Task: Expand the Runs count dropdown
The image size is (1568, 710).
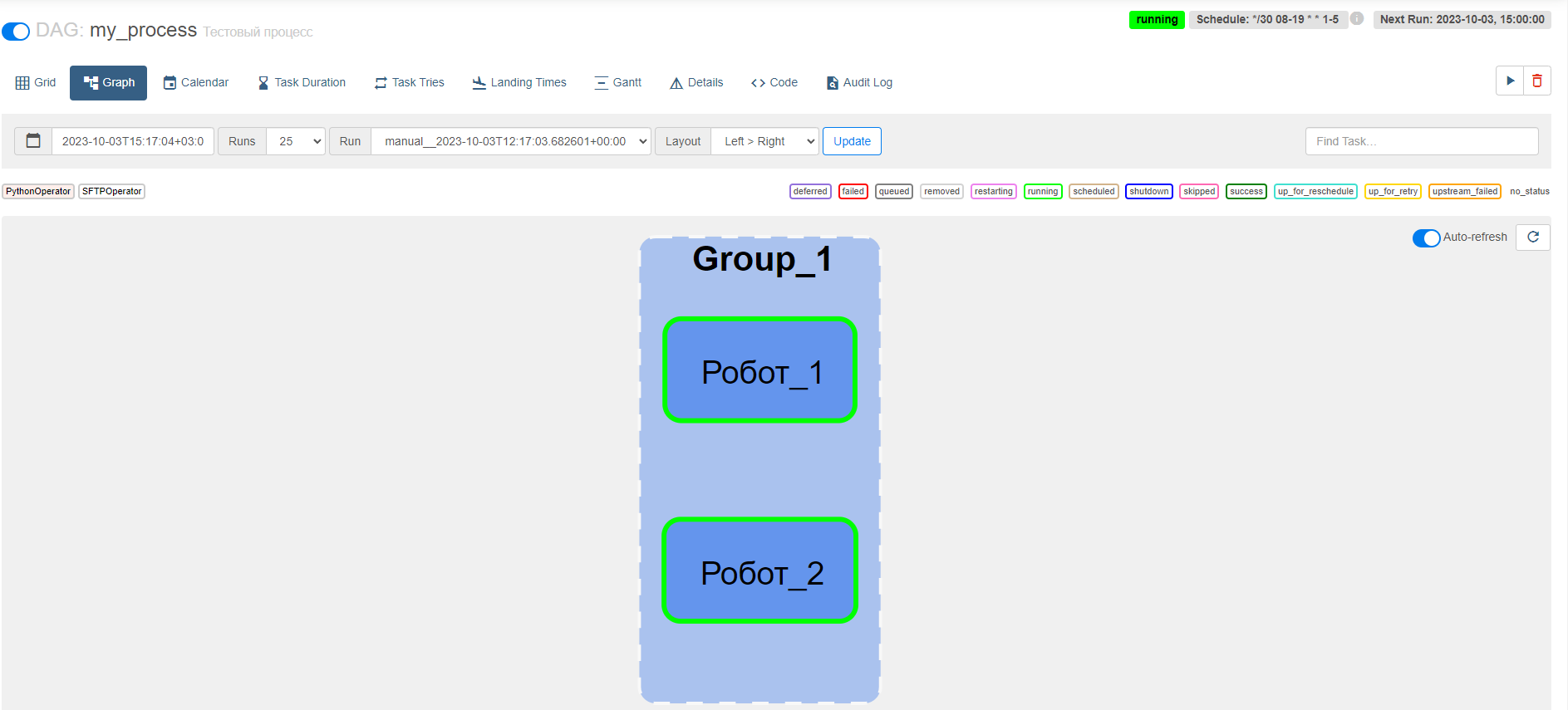Action: pyautogui.click(x=296, y=141)
